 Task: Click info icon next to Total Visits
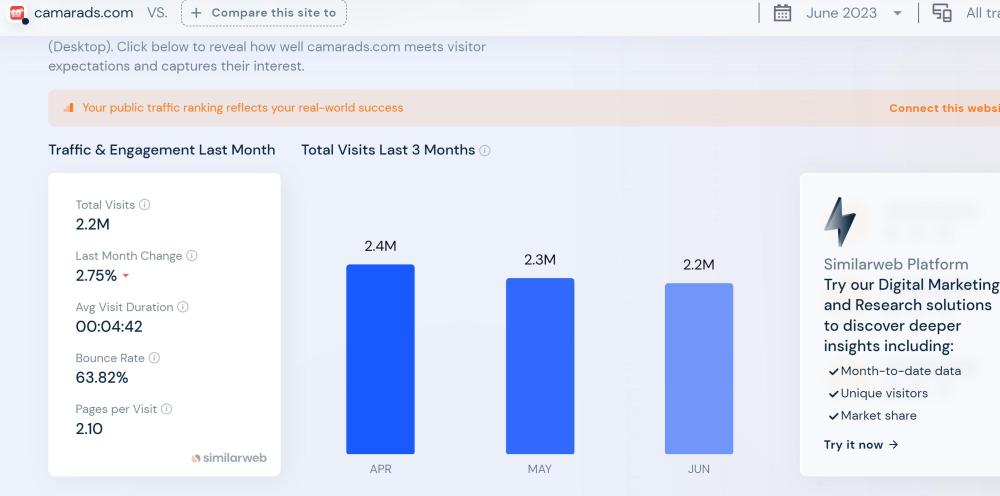pos(145,205)
